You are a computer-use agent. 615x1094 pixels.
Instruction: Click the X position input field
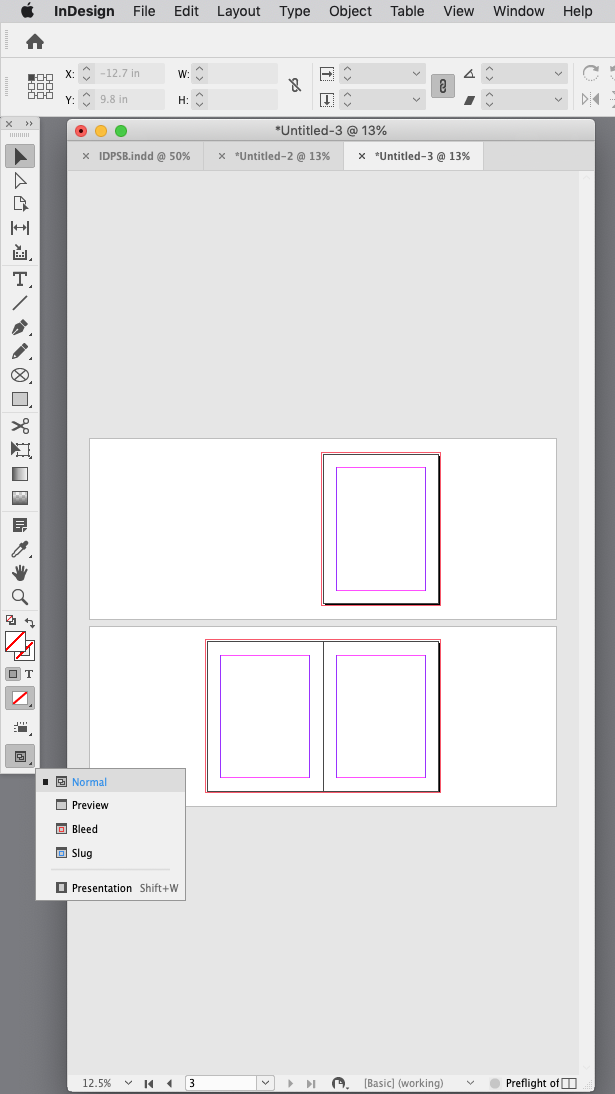tap(130, 73)
